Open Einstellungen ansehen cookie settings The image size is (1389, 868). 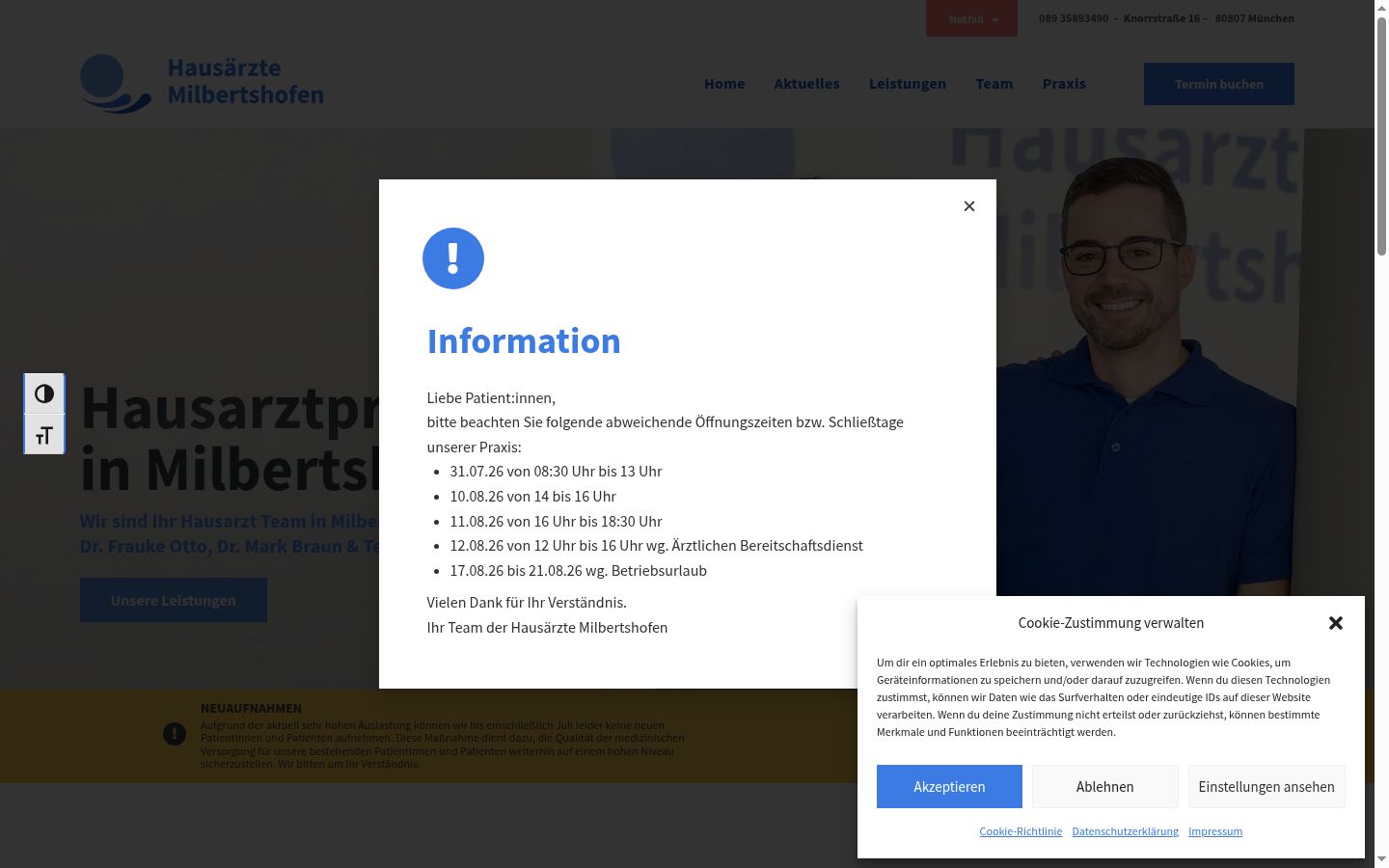1266,787
